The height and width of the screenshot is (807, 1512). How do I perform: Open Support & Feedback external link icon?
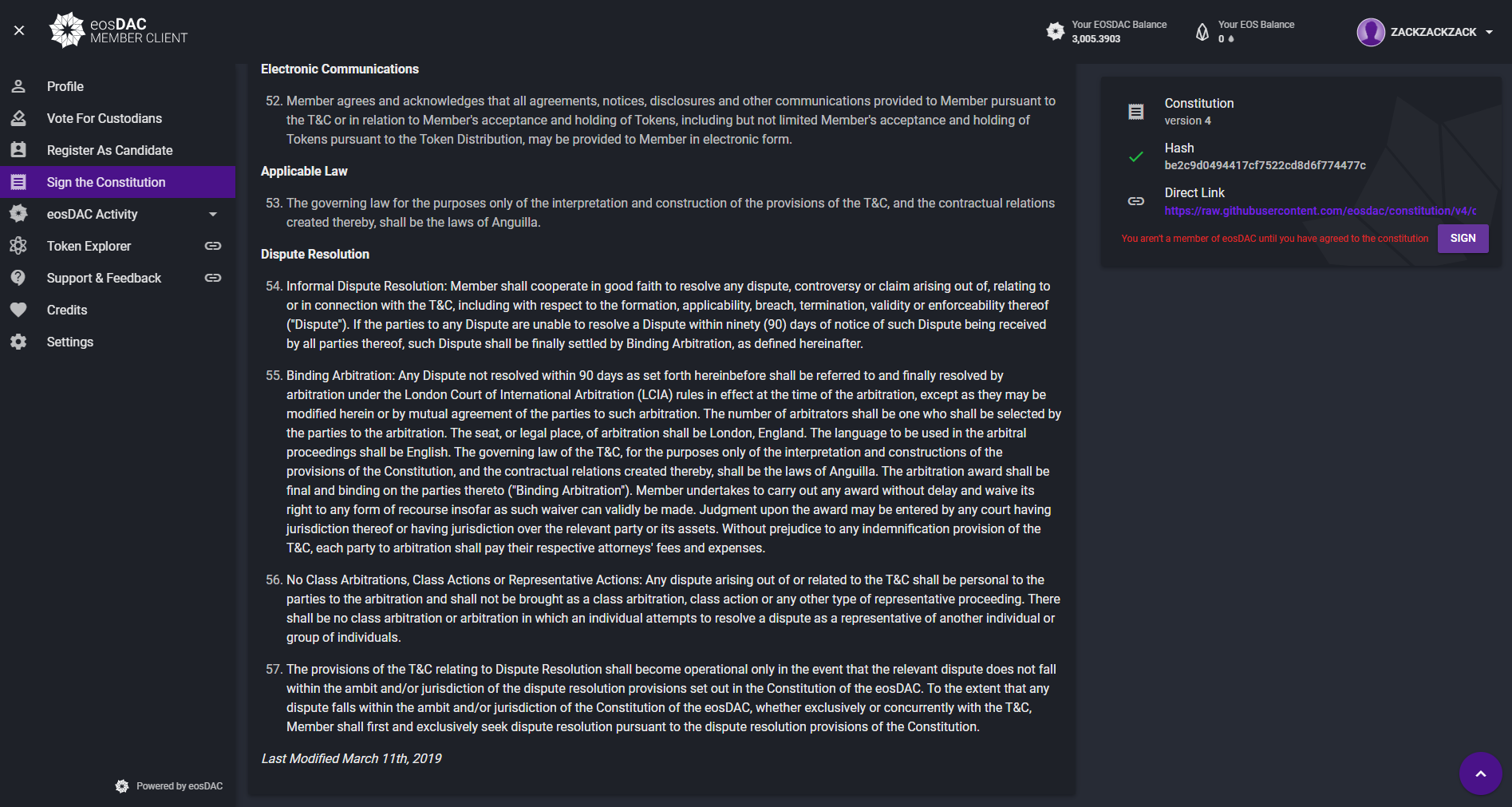click(213, 278)
